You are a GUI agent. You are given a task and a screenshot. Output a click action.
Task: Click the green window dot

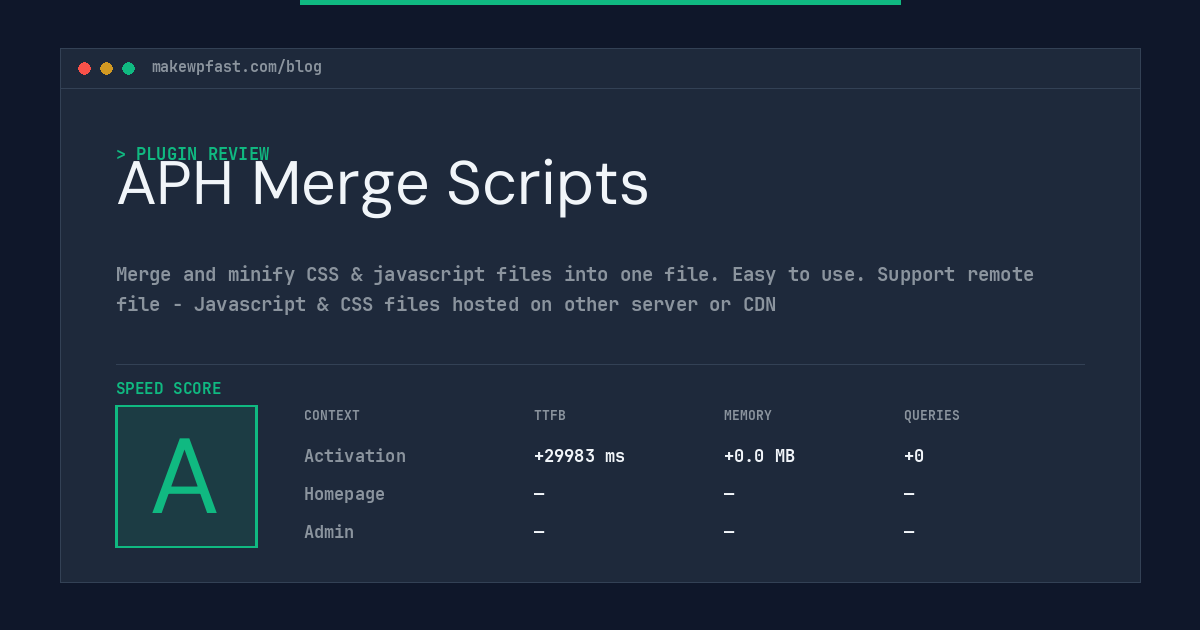tap(128, 68)
